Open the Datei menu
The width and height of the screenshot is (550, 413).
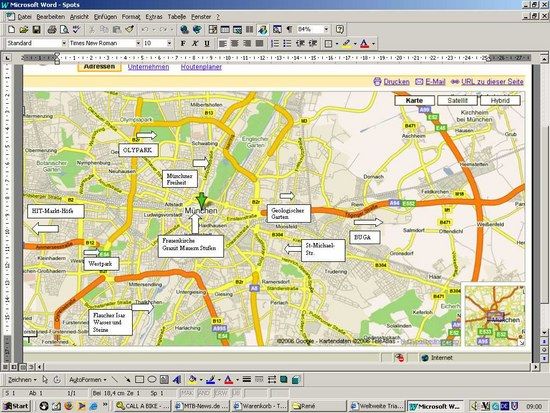[x=24, y=16]
